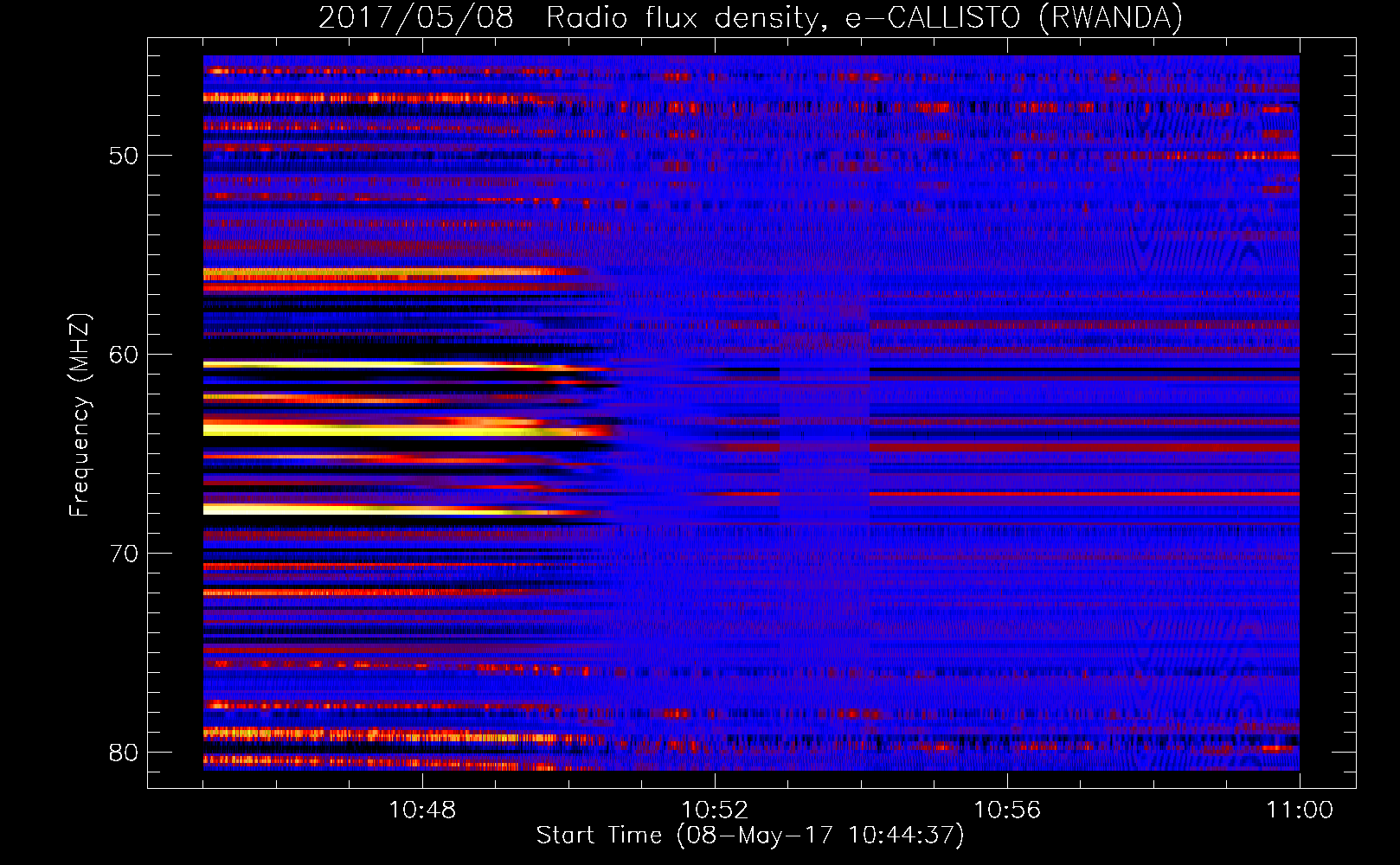Click the 10:48 time tick label
This screenshot has height=865, width=1400.
[x=422, y=811]
